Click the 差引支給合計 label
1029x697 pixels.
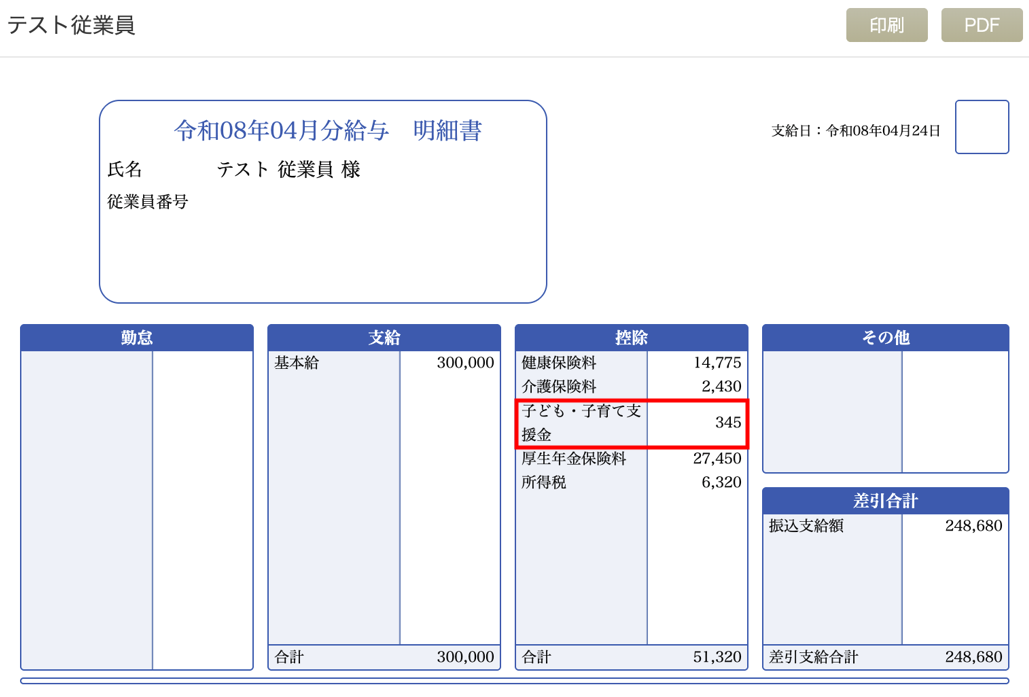[x=813, y=657]
